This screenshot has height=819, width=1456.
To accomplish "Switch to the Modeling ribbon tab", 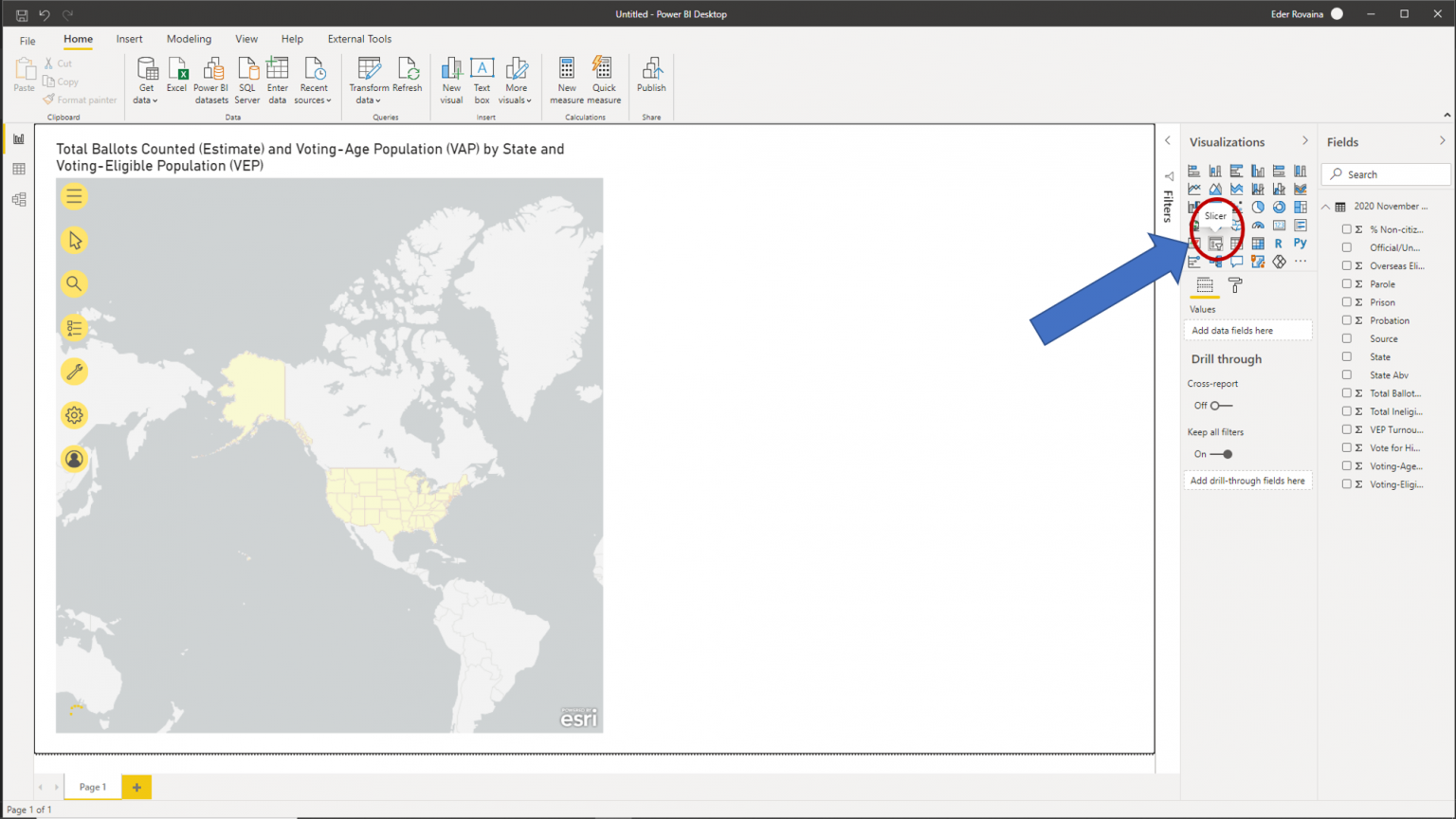I will [189, 39].
